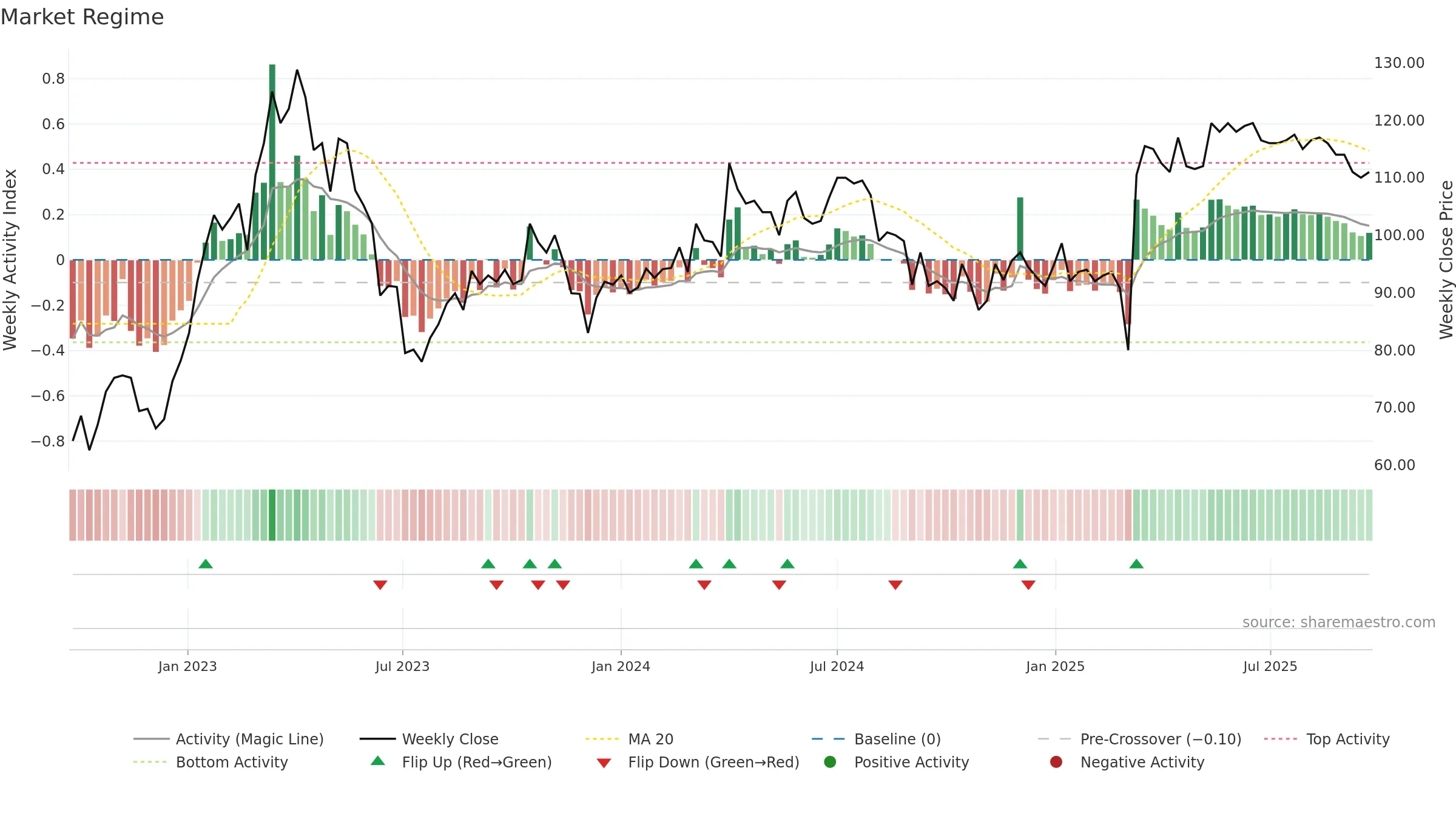
Task: Select the first green flip-up triangle after Jan 2023
Action: tap(206, 564)
